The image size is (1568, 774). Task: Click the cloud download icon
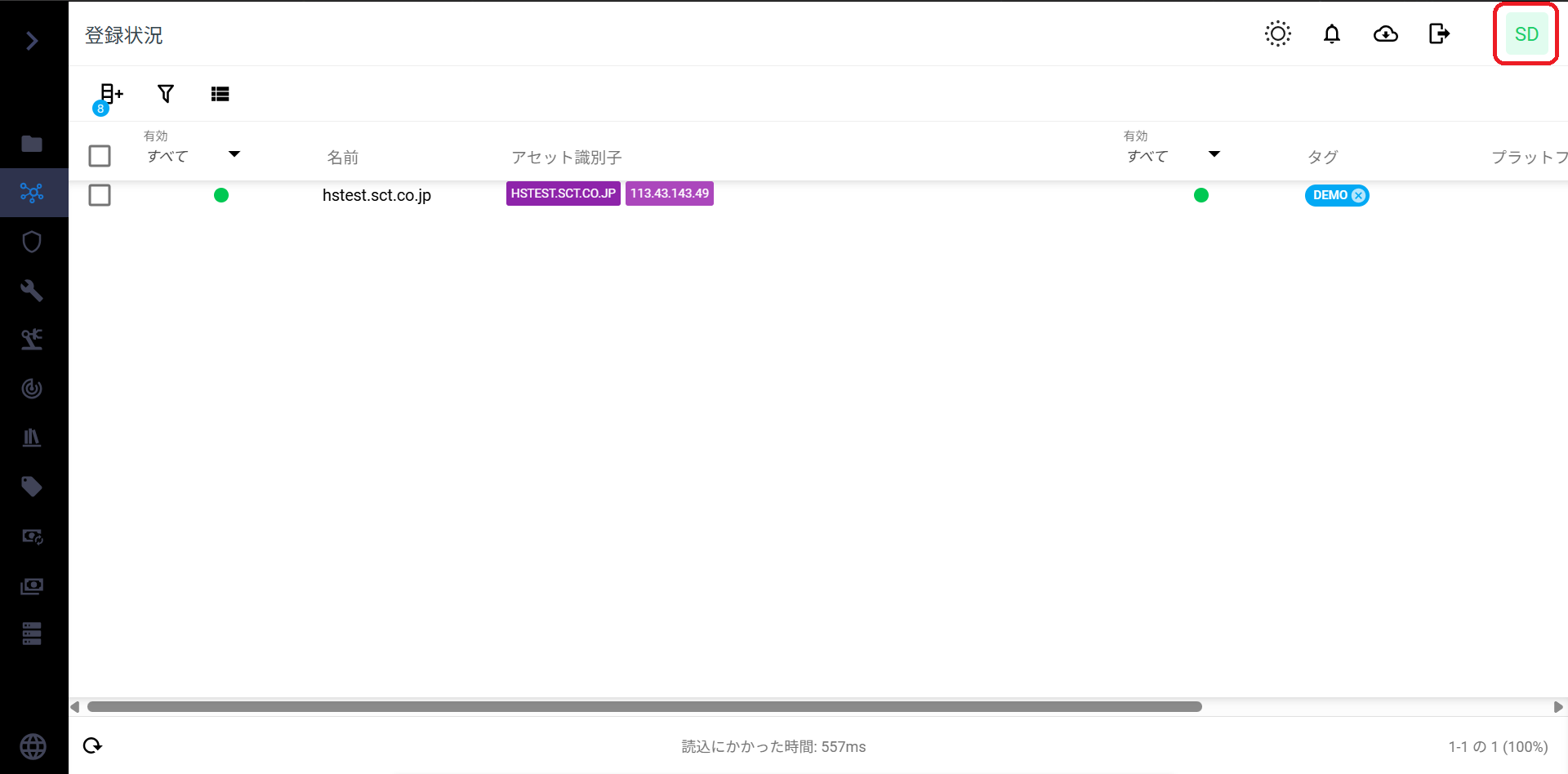(1385, 34)
